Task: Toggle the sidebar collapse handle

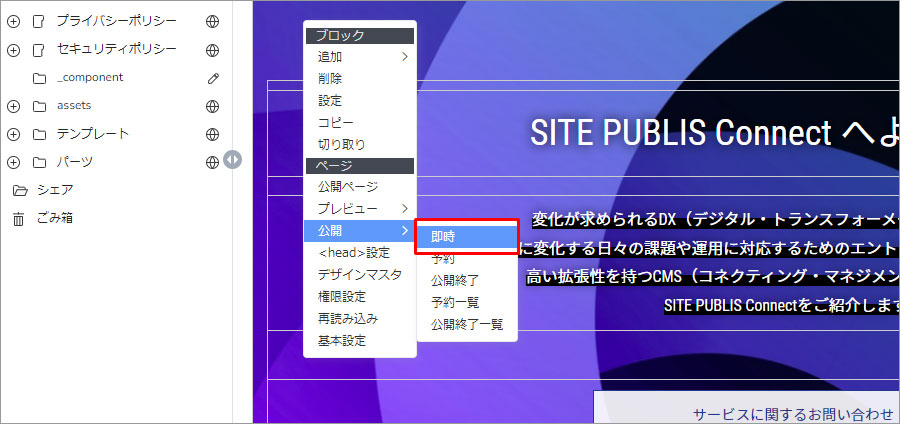Action: (x=232, y=159)
